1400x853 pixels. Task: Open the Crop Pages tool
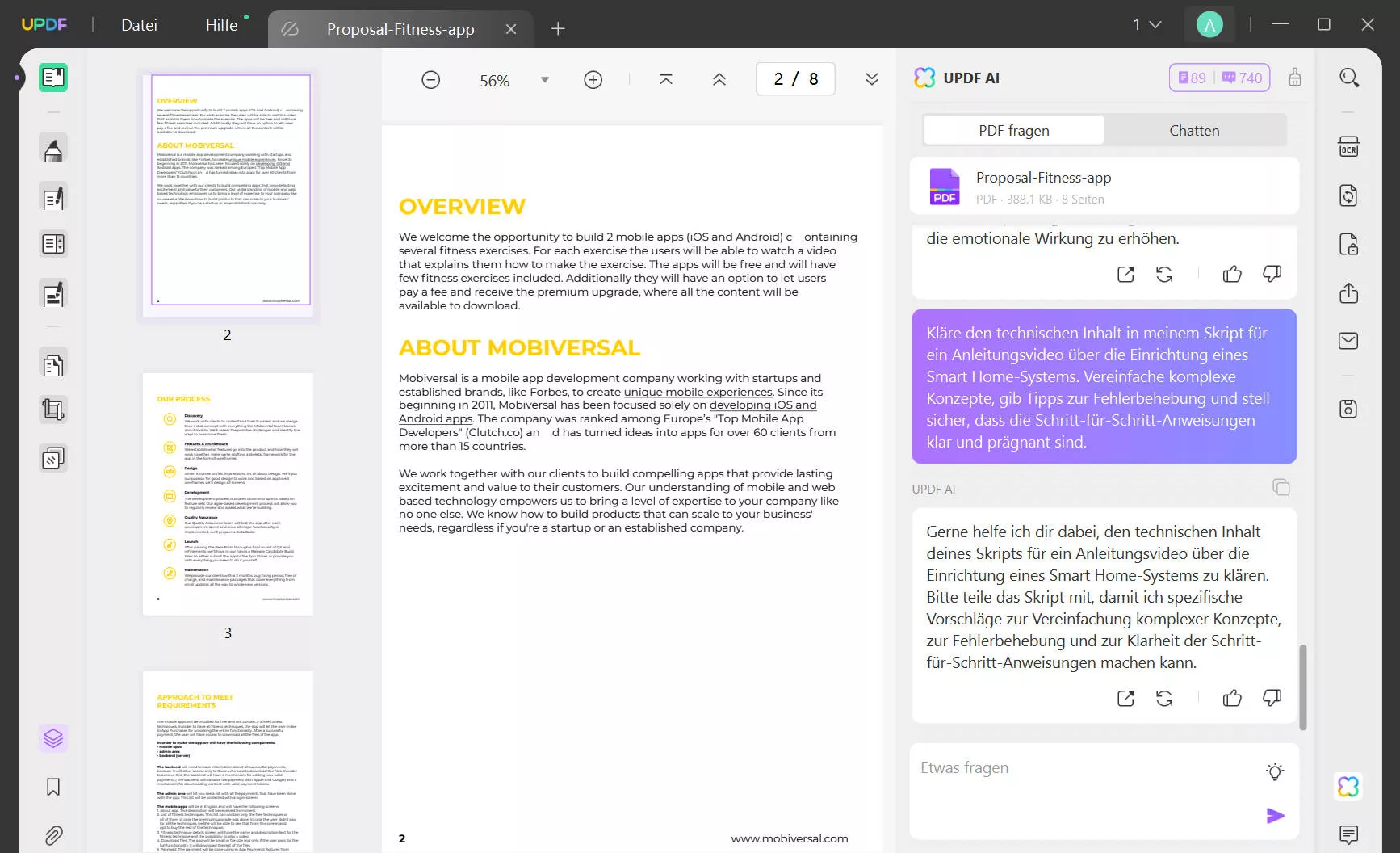(x=53, y=410)
